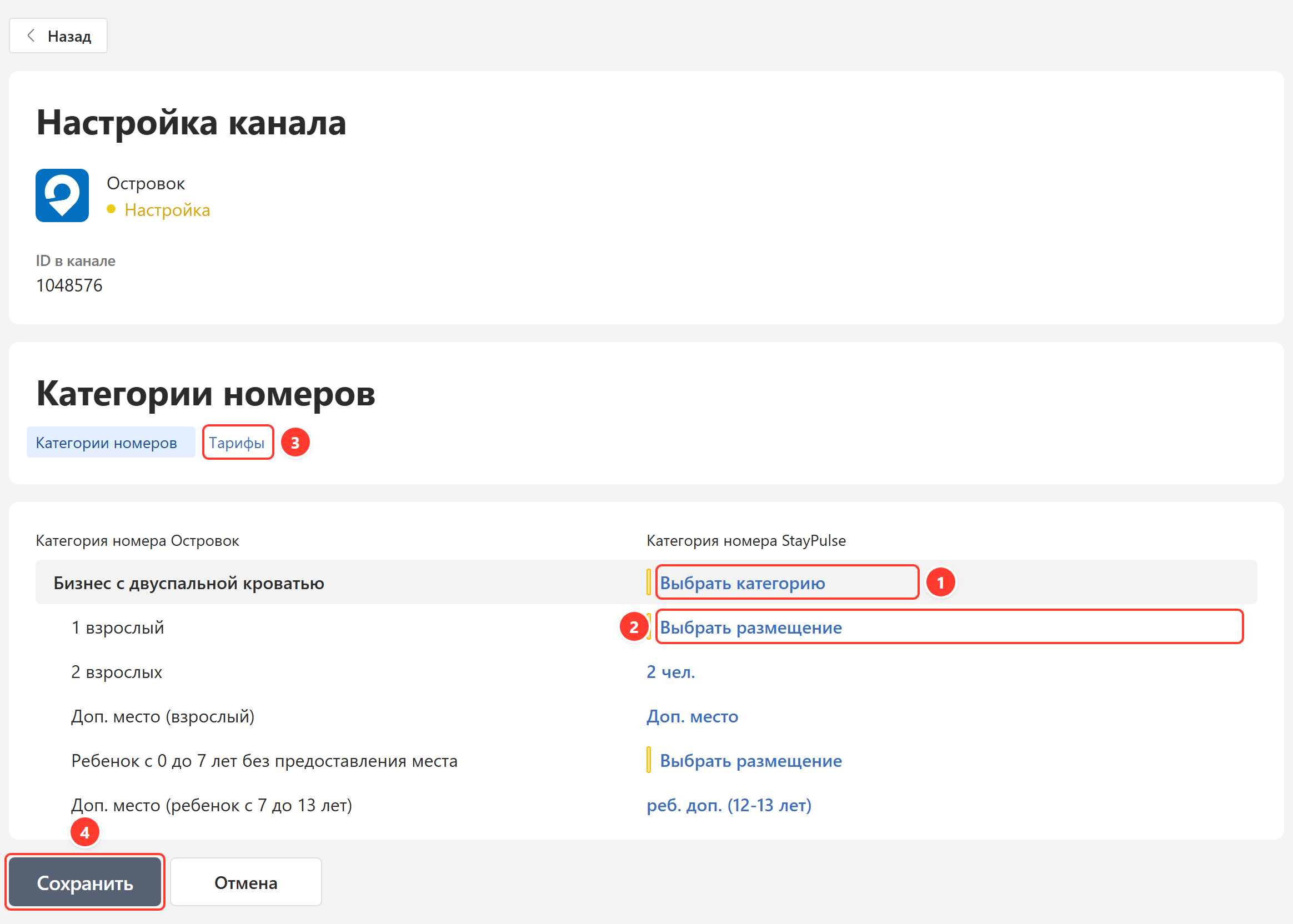Click the Ребенок с 0 до 7 лет label
Image resolution: width=1293 pixels, height=924 pixels.
click(264, 760)
